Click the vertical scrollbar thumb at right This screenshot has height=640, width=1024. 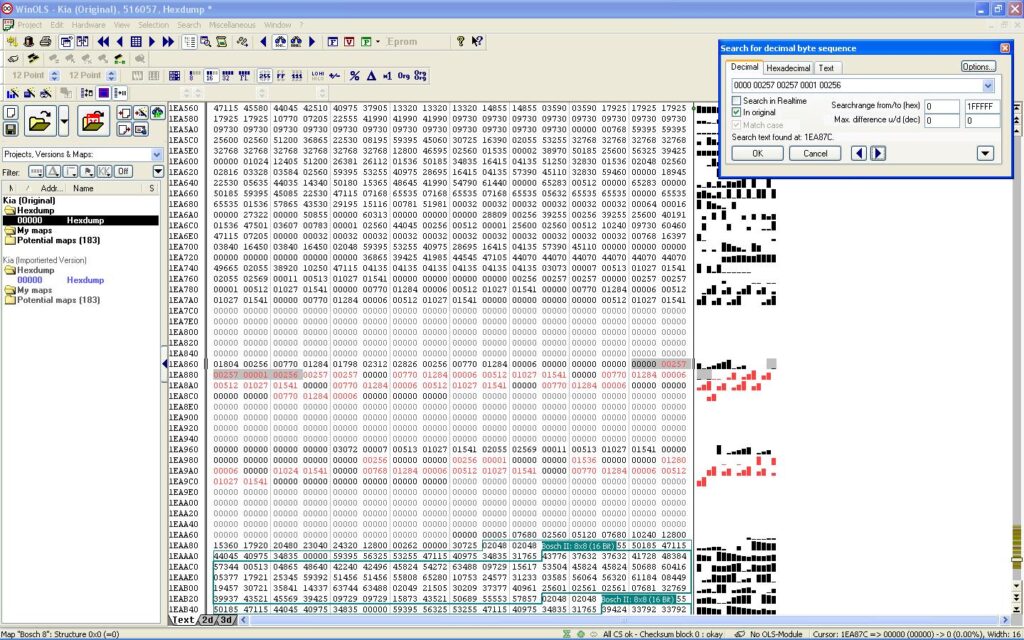point(1016,559)
